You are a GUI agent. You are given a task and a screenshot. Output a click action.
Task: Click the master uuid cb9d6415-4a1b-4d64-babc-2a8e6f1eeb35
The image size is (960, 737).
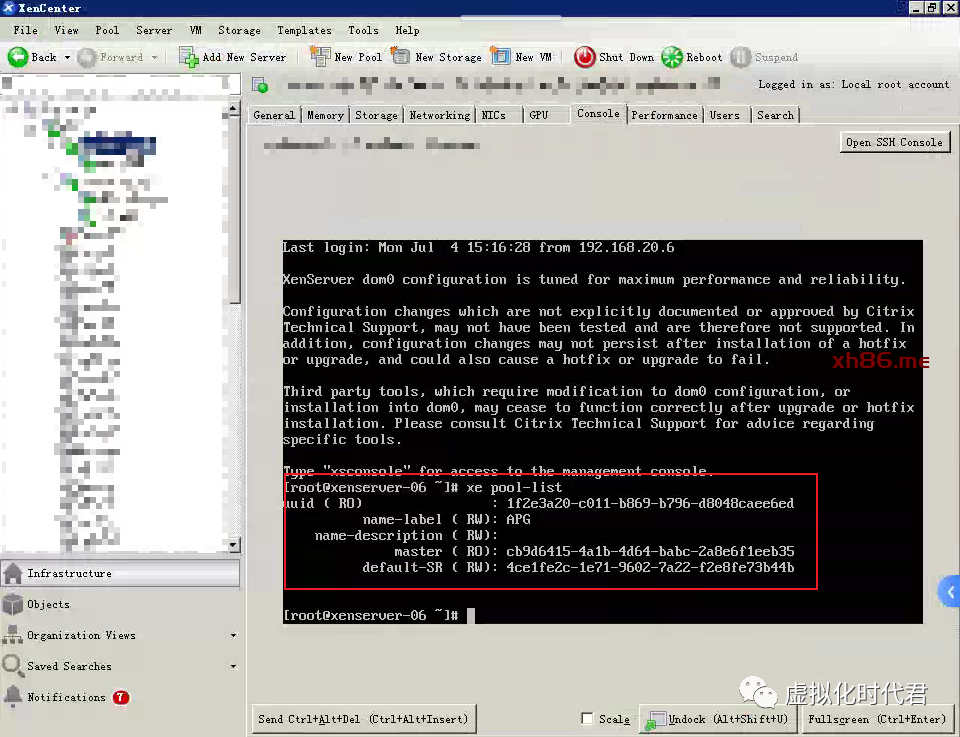click(x=650, y=552)
